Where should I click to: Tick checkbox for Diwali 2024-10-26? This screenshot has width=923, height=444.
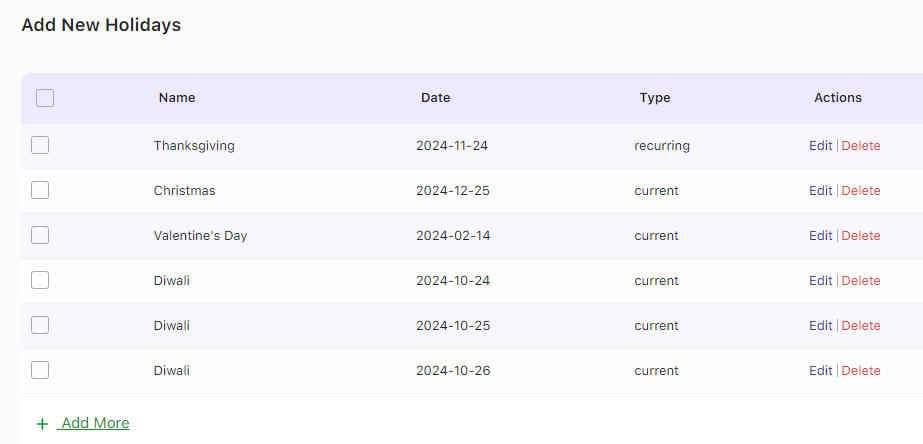click(x=40, y=370)
